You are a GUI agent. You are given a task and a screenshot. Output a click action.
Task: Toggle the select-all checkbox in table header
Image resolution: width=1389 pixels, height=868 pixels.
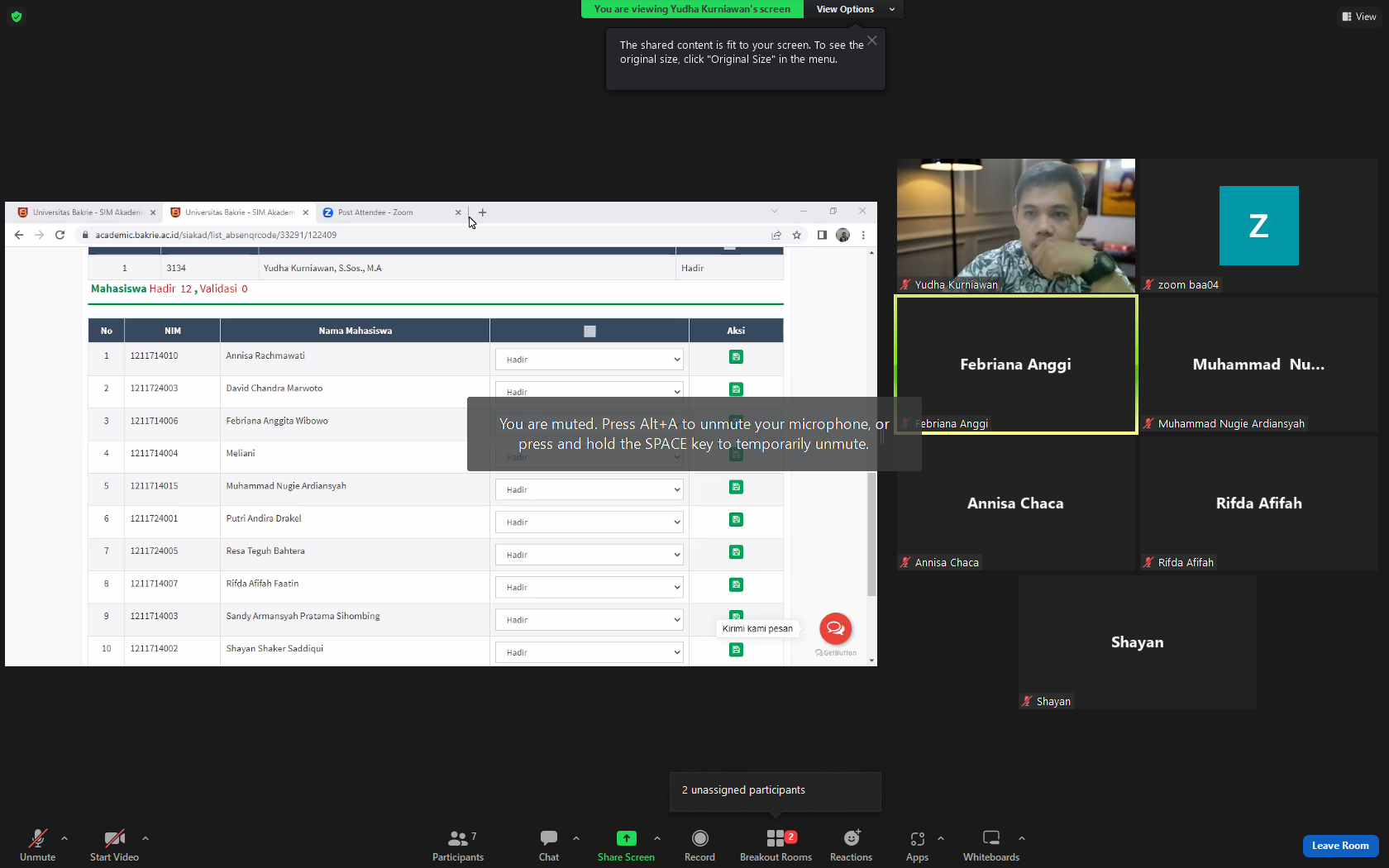[x=589, y=331]
